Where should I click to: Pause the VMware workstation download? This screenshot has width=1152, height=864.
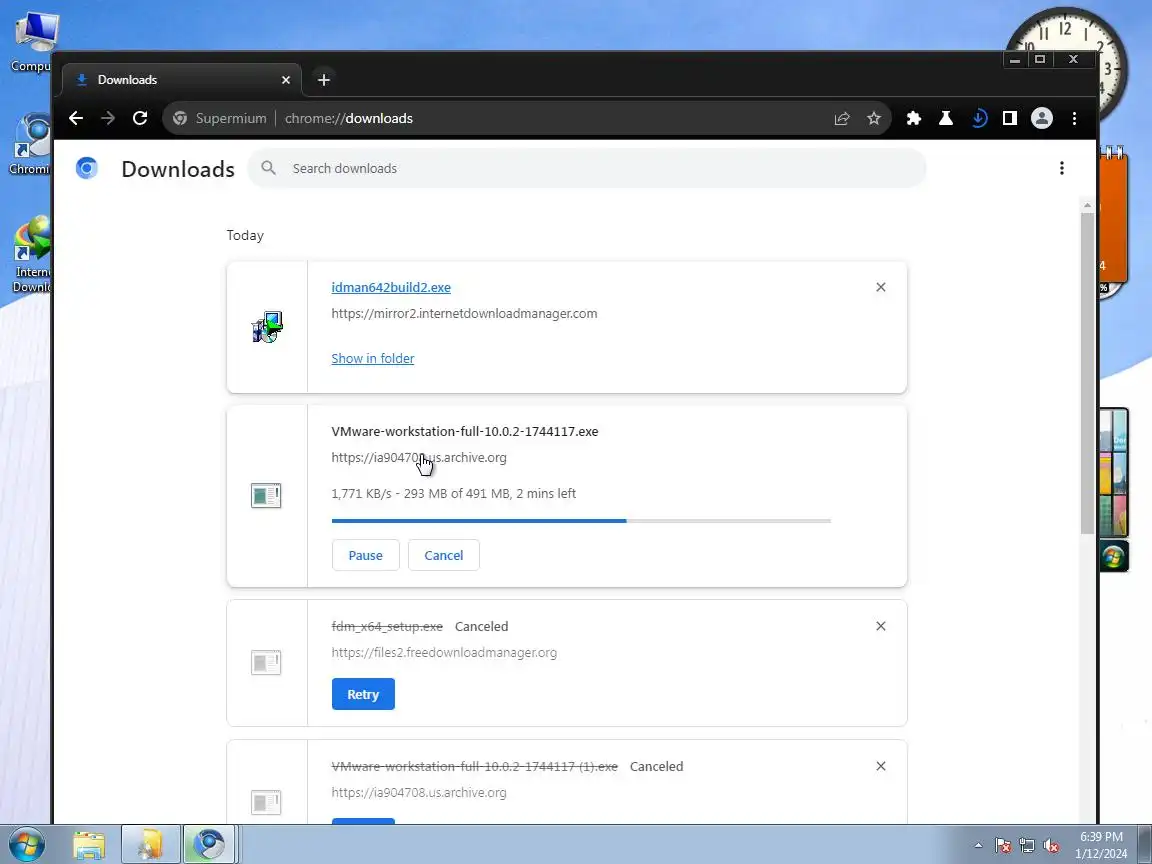click(x=365, y=555)
